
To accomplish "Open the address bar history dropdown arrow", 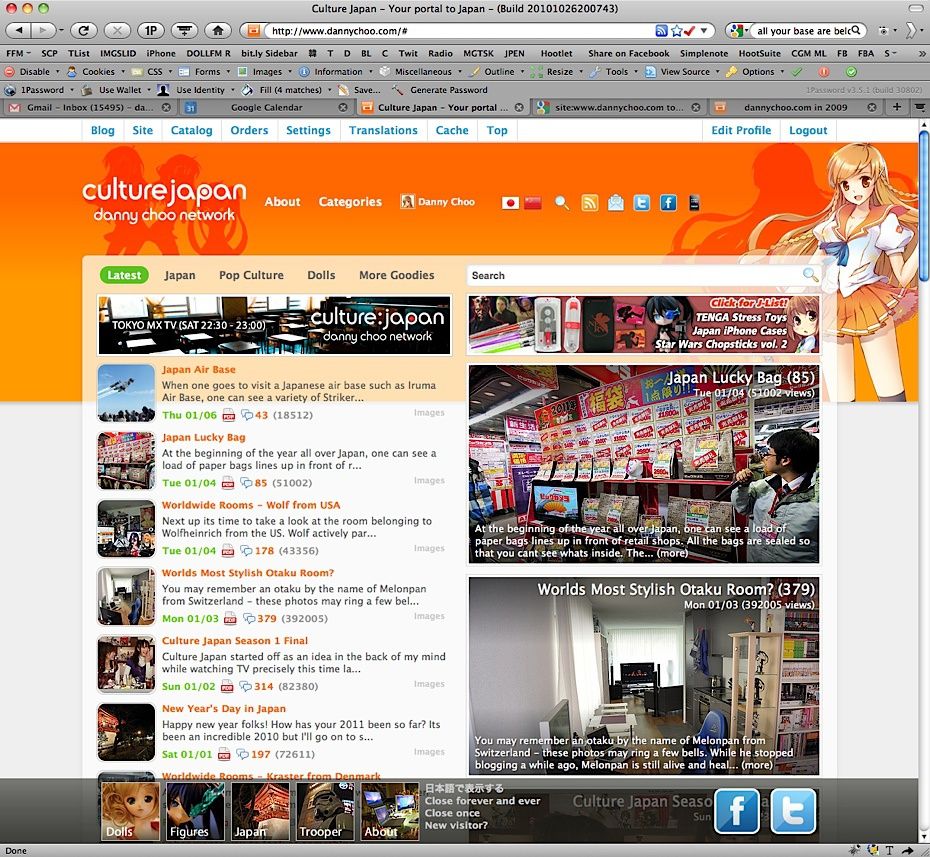I will pos(703,30).
